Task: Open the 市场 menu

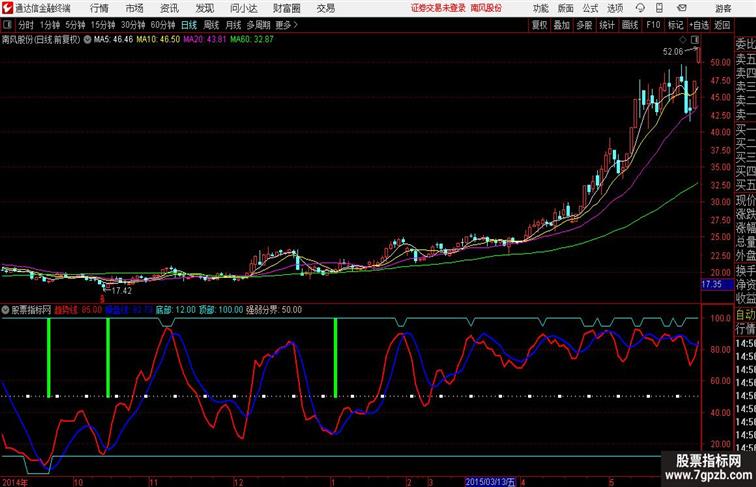Action: click(x=135, y=8)
